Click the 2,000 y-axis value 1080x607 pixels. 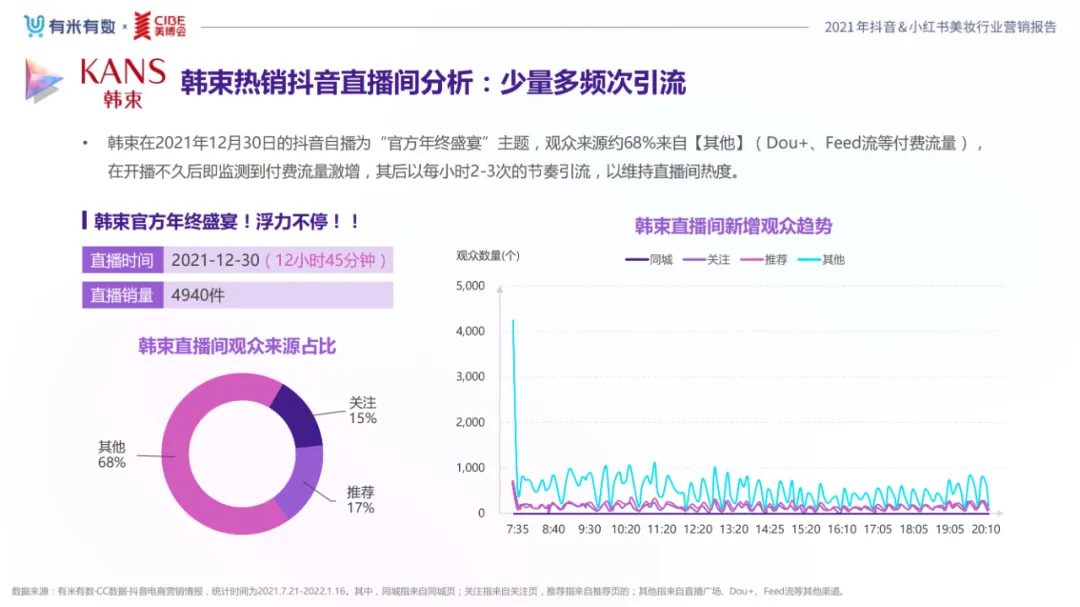(x=470, y=422)
